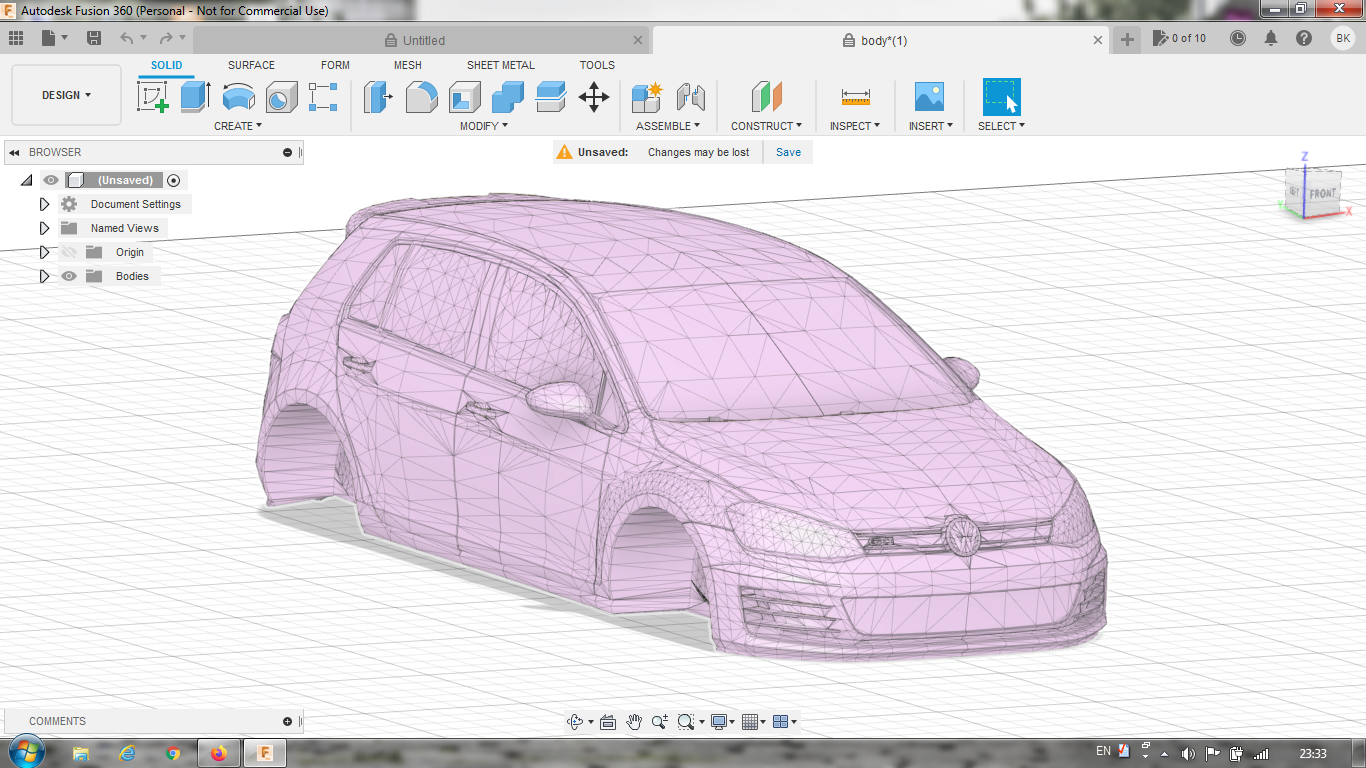Select the window selection icon under Select
1366x768 pixels.
tap(1000, 98)
